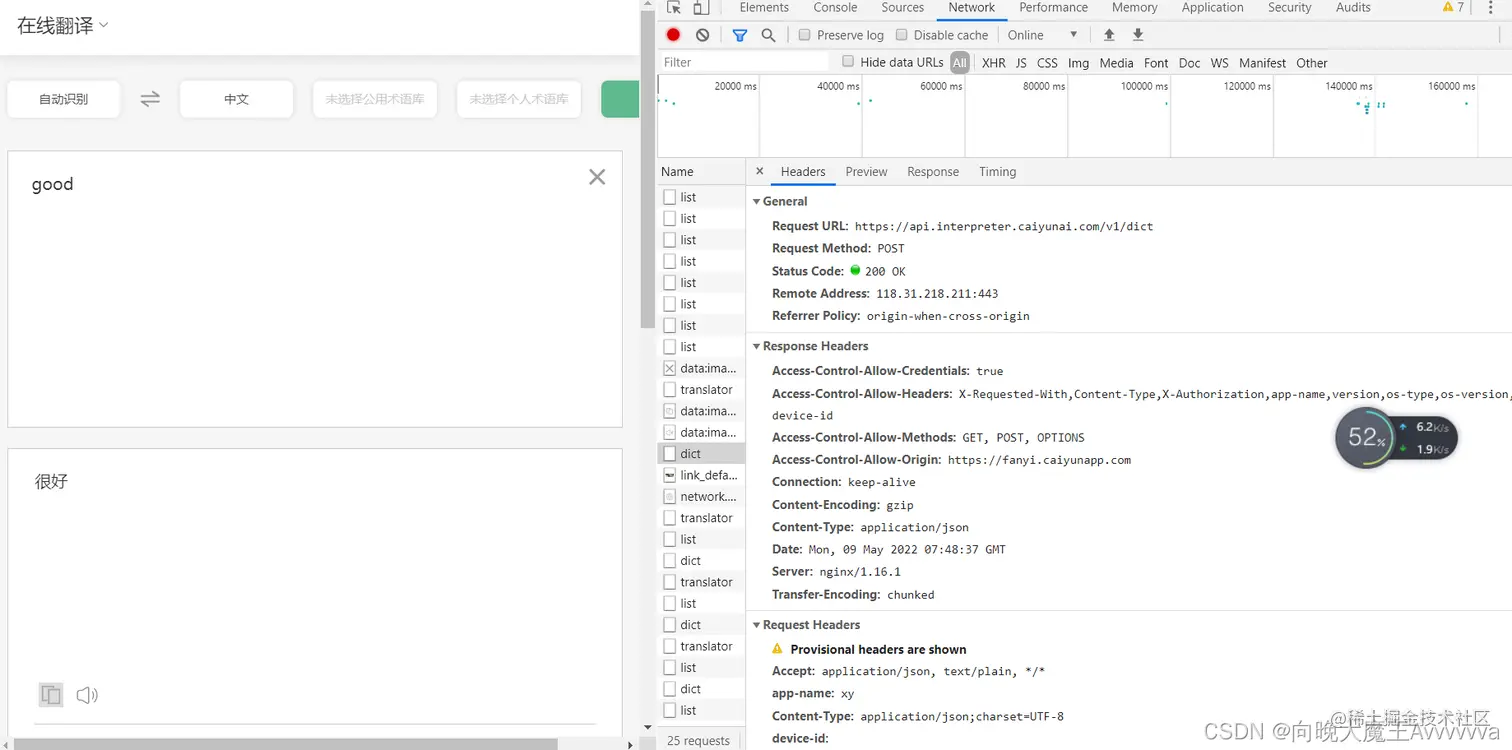Play the translation audio speaker
This screenshot has height=750, width=1512.
[x=87, y=694]
